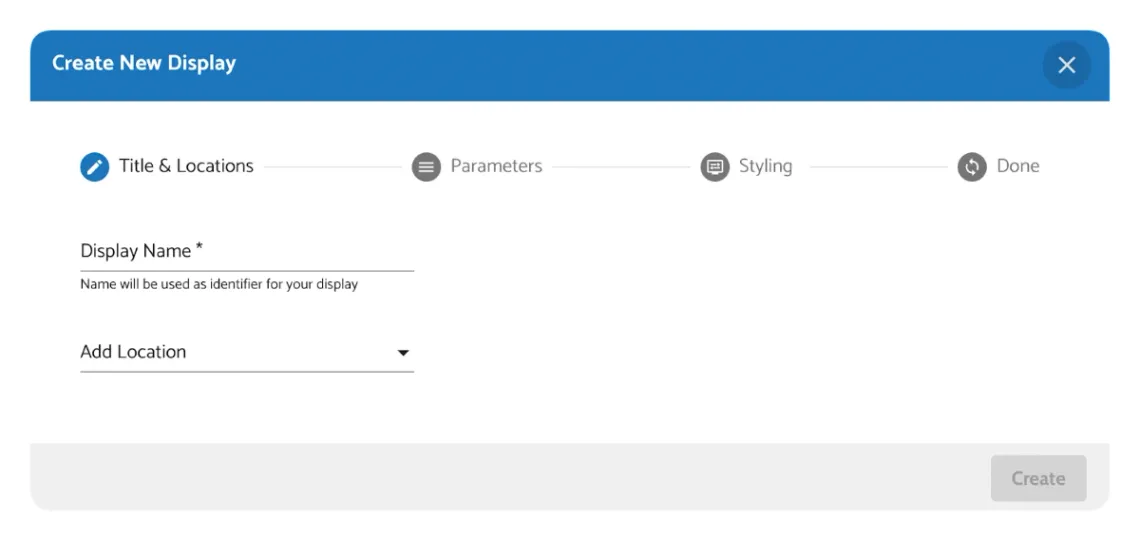The height and width of the screenshot is (541, 1140).
Task: Click the display name helper text
Action: 219,285
